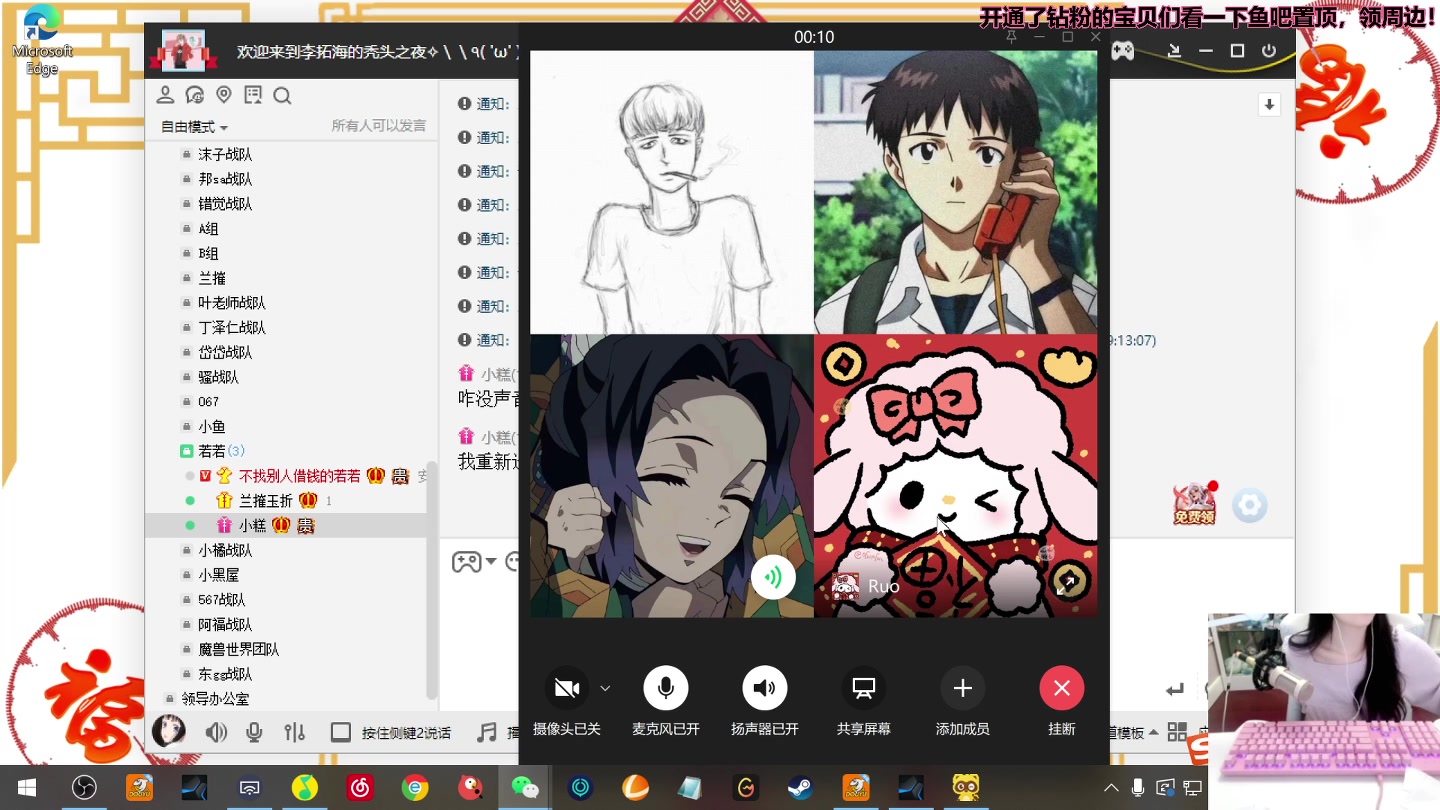Open the 小鱼 channel
The height and width of the screenshot is (810, 1440).
coord(211,427)
